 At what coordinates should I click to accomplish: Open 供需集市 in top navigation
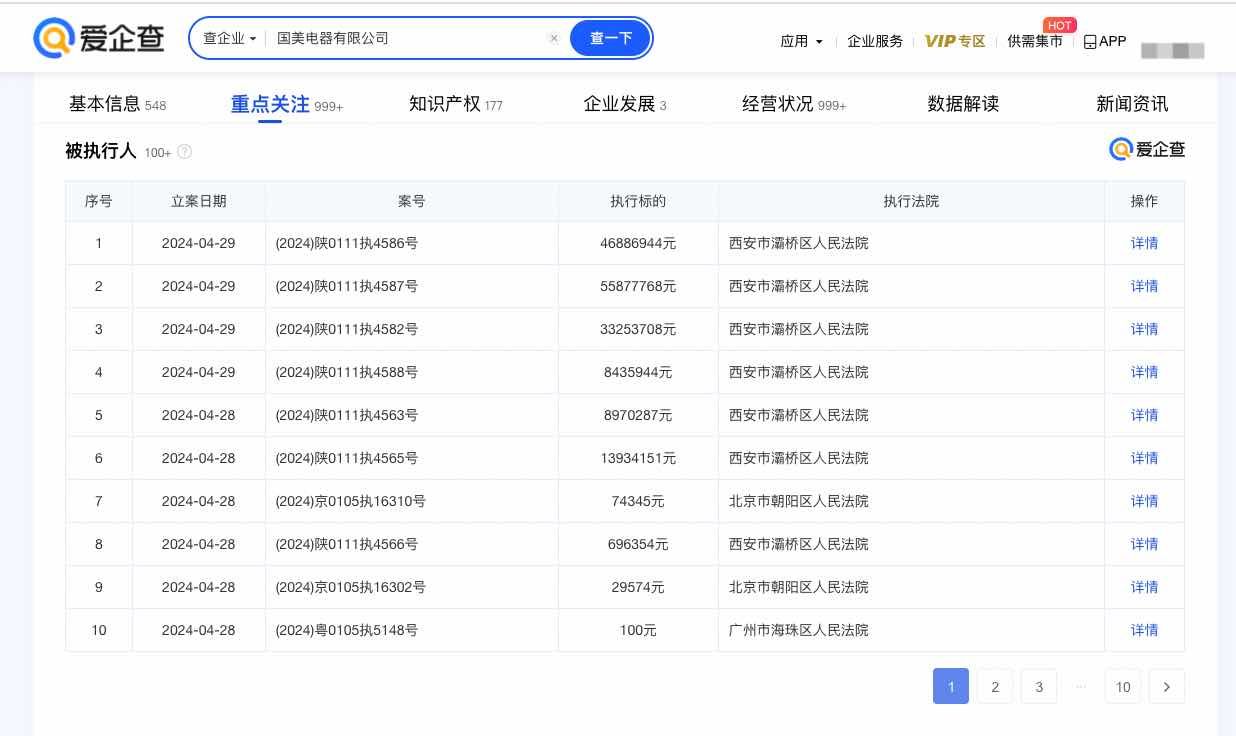[1035, 41]
